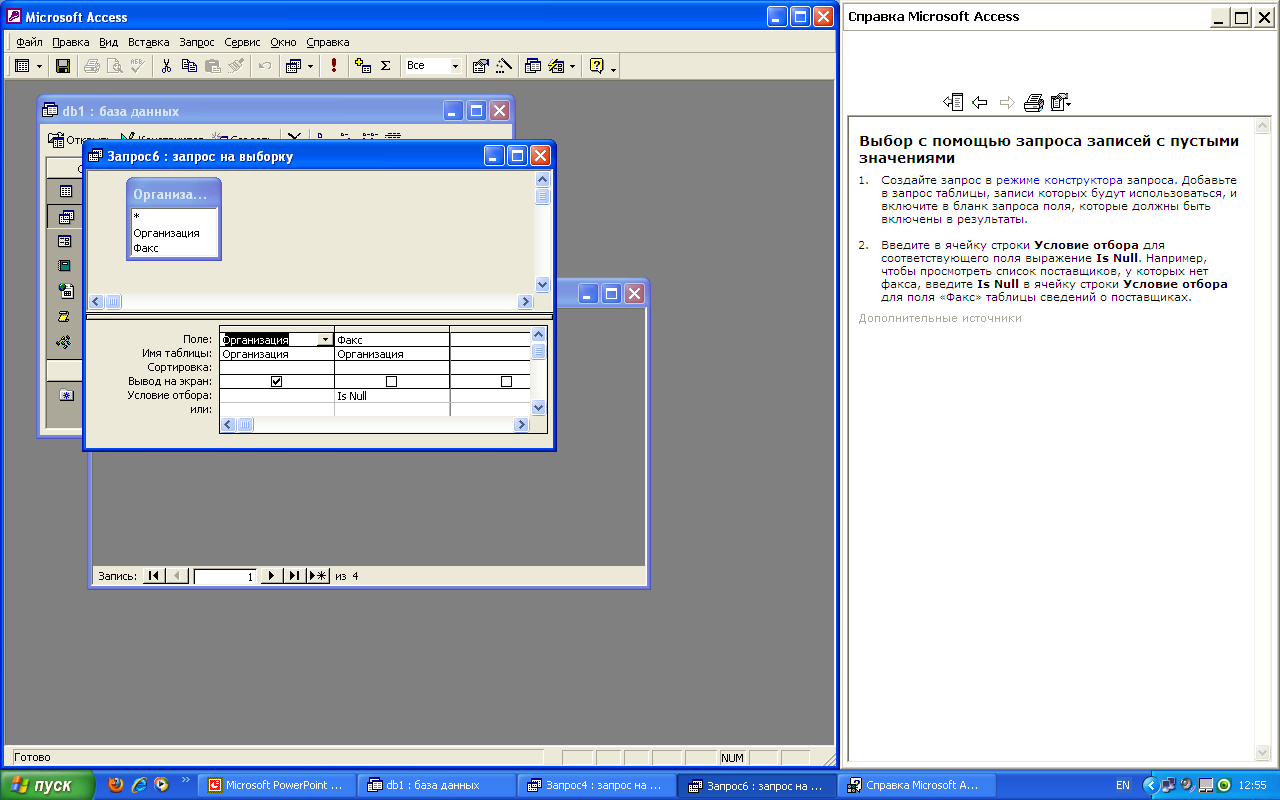Expand the New Object dropdown arrow
This screenshot has height=800, width=1280.
pyautogui.click(x=573, y=66)
